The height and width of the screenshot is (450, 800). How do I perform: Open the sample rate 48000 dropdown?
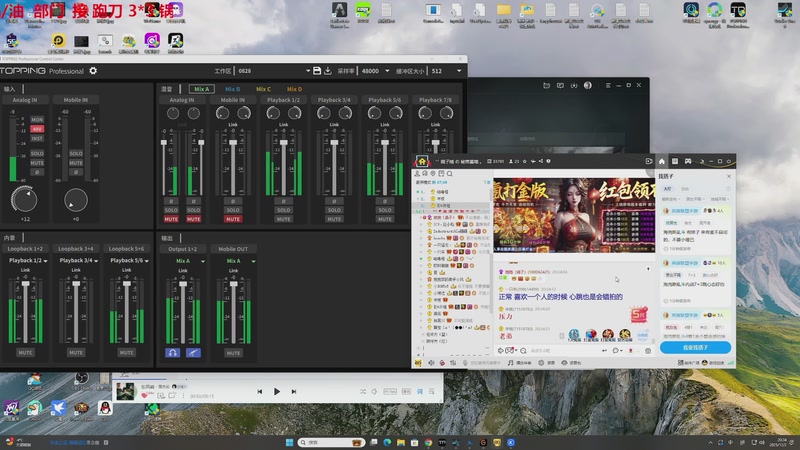tap(377, 71)
